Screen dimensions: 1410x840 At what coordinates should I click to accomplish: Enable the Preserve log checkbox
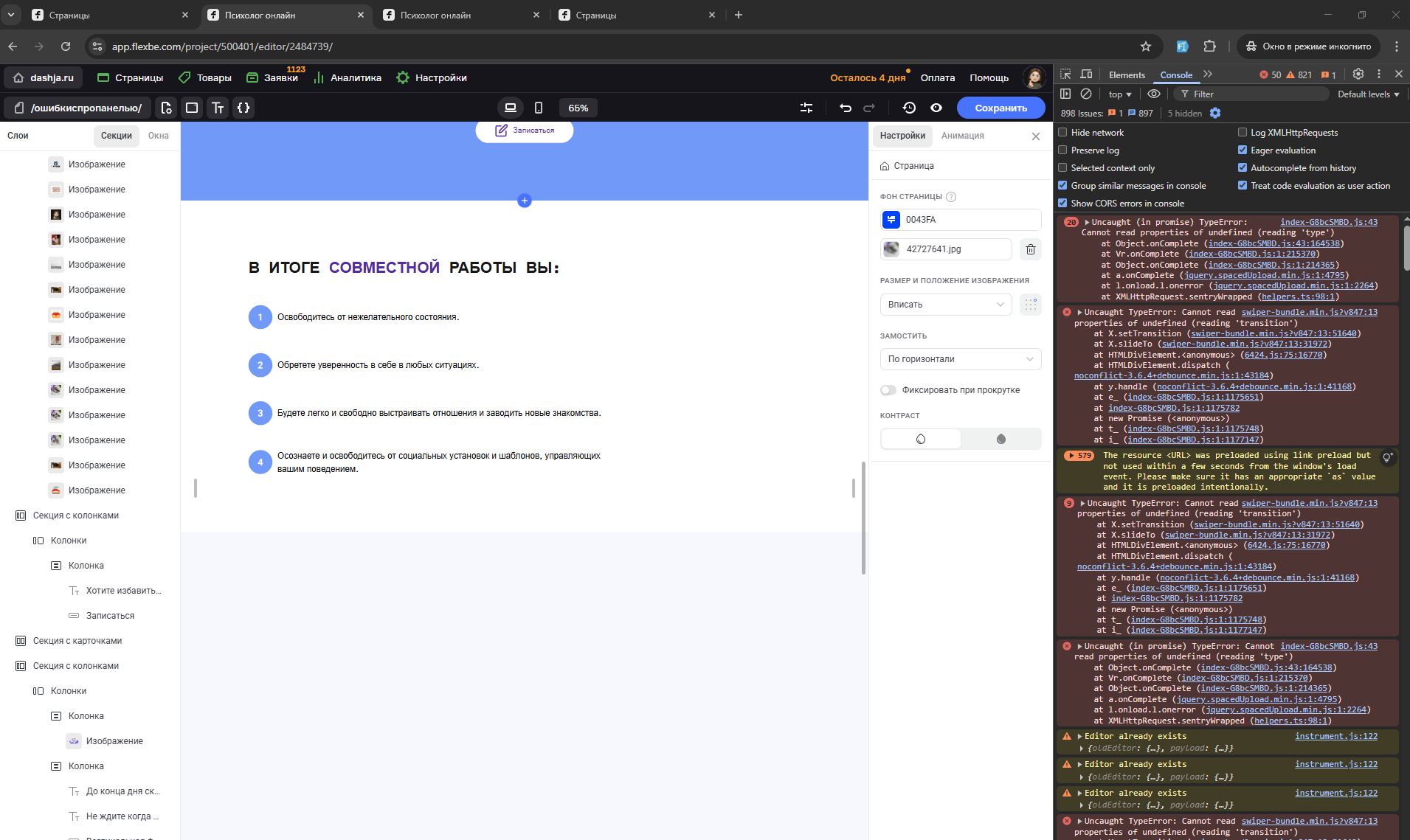[x=1063, y=150]
